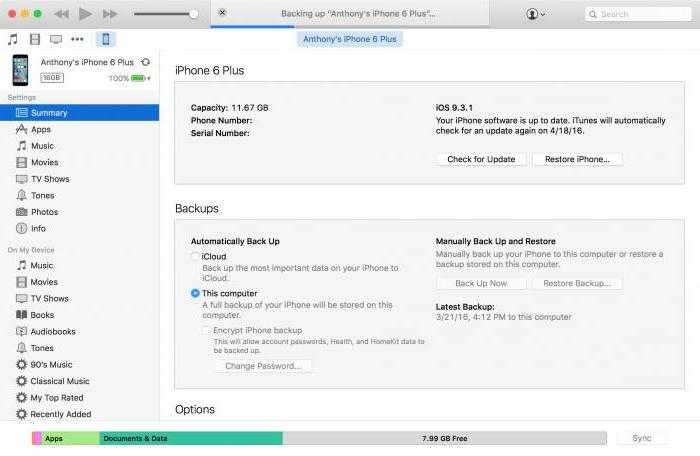Click the 16GB capacity badge
700x456 pixels.
tap(52, 78)
